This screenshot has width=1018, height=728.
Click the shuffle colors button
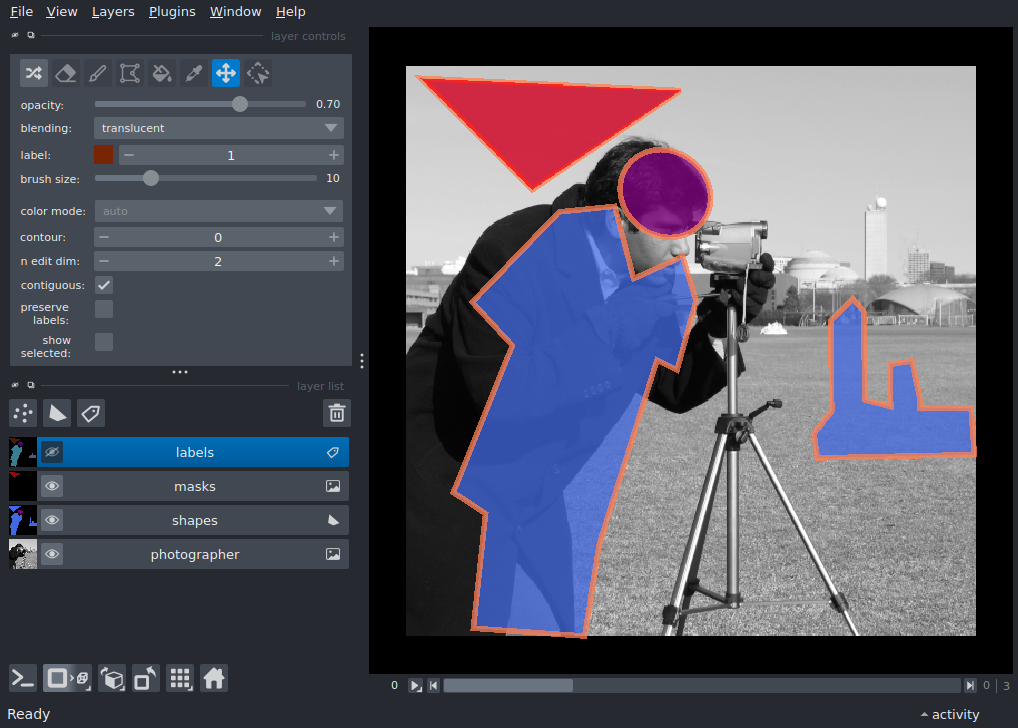click(x=33, y=72)
